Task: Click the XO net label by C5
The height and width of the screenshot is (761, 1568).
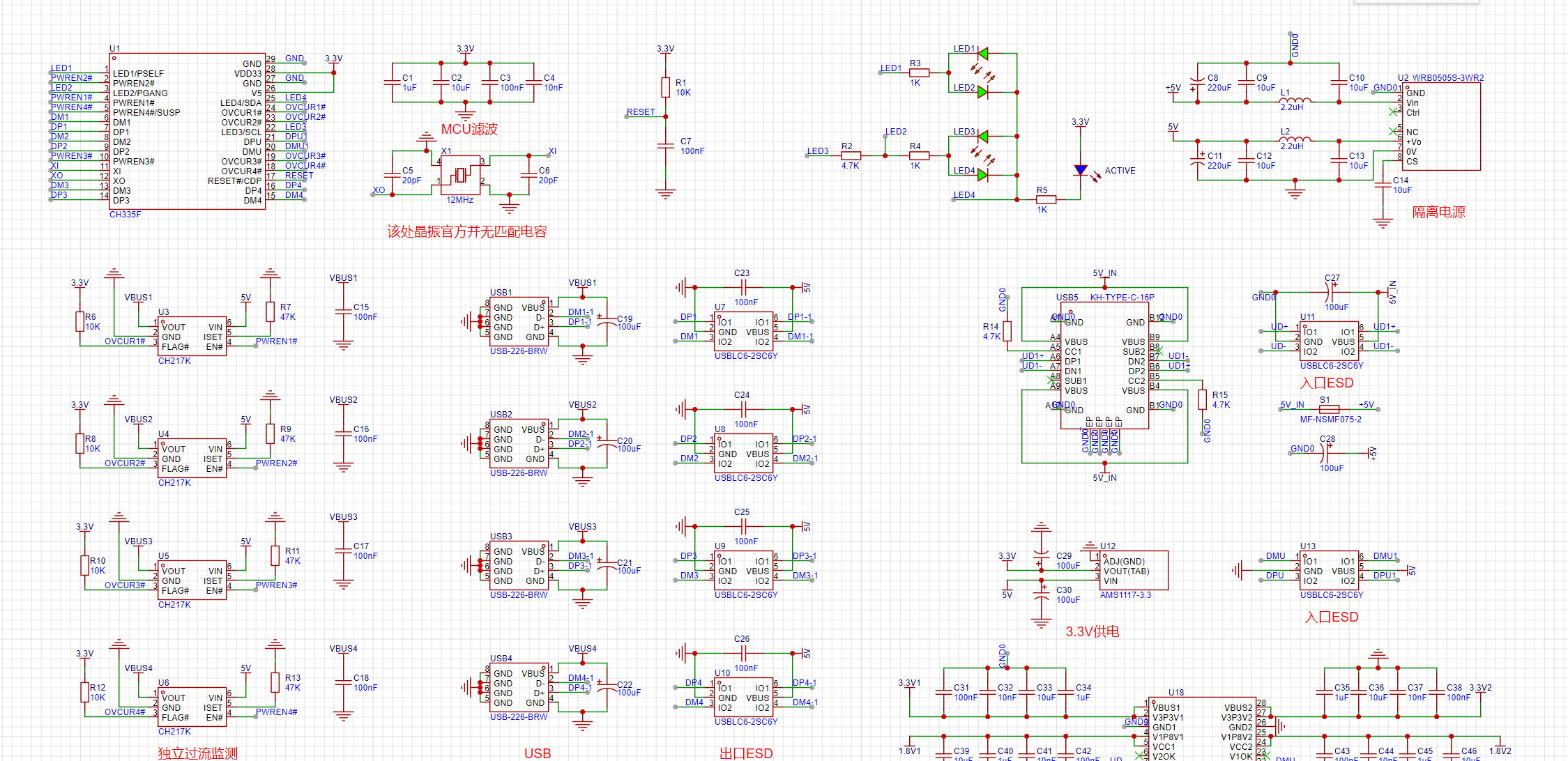Action: (x=379, y=190)
